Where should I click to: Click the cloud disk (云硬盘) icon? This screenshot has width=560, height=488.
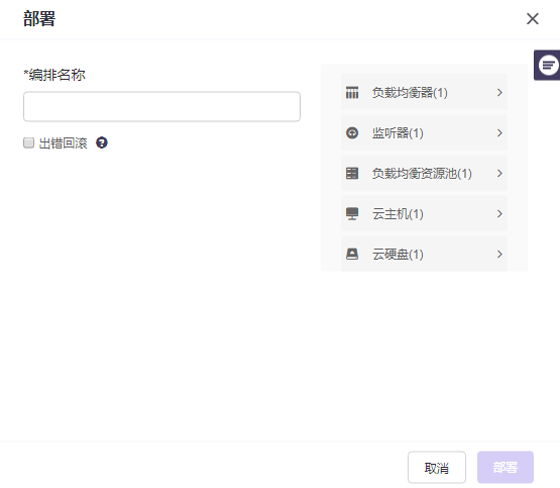pos(352,254)
